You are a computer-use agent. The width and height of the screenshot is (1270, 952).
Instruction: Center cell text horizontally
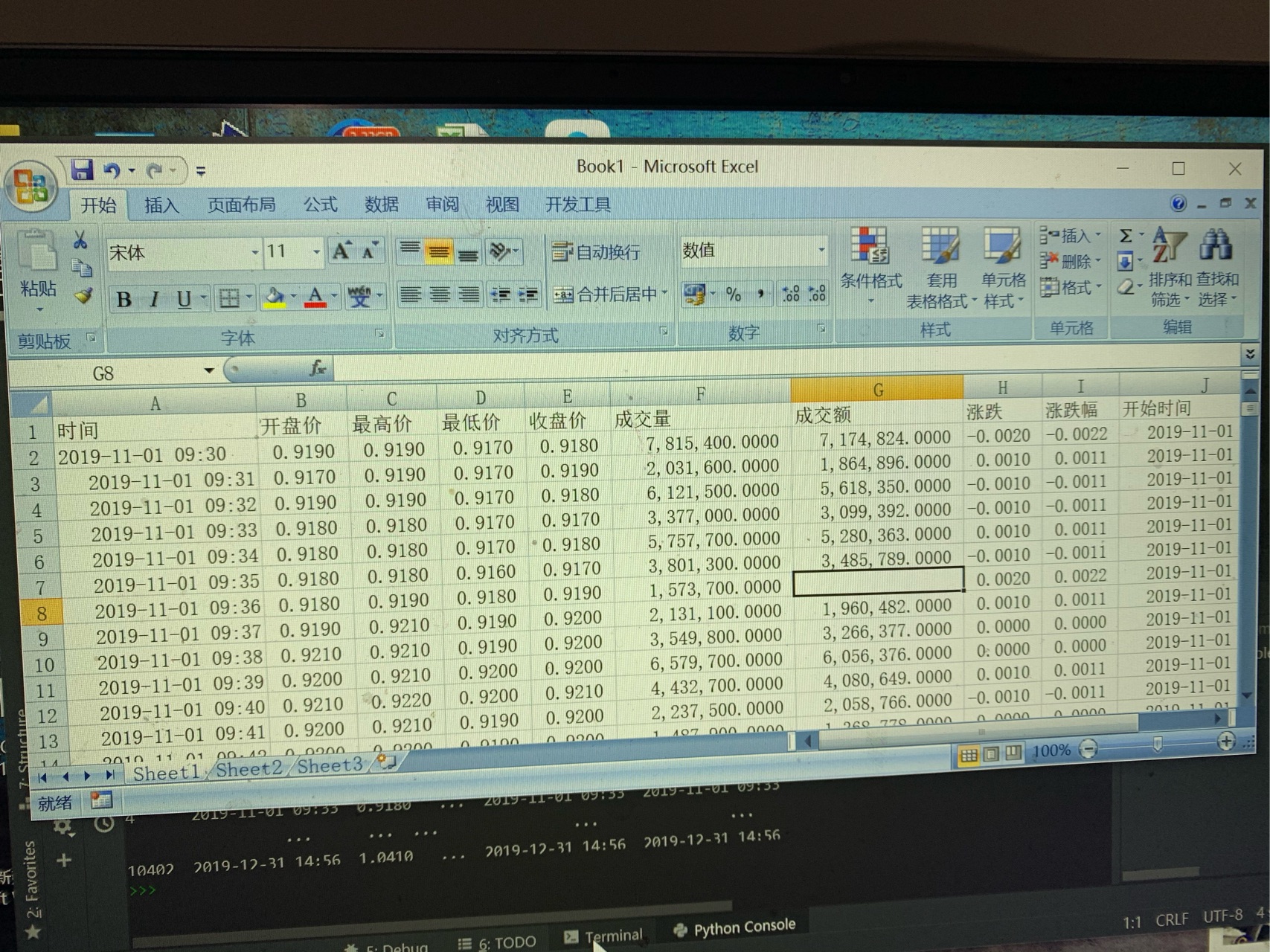(440, 295)
